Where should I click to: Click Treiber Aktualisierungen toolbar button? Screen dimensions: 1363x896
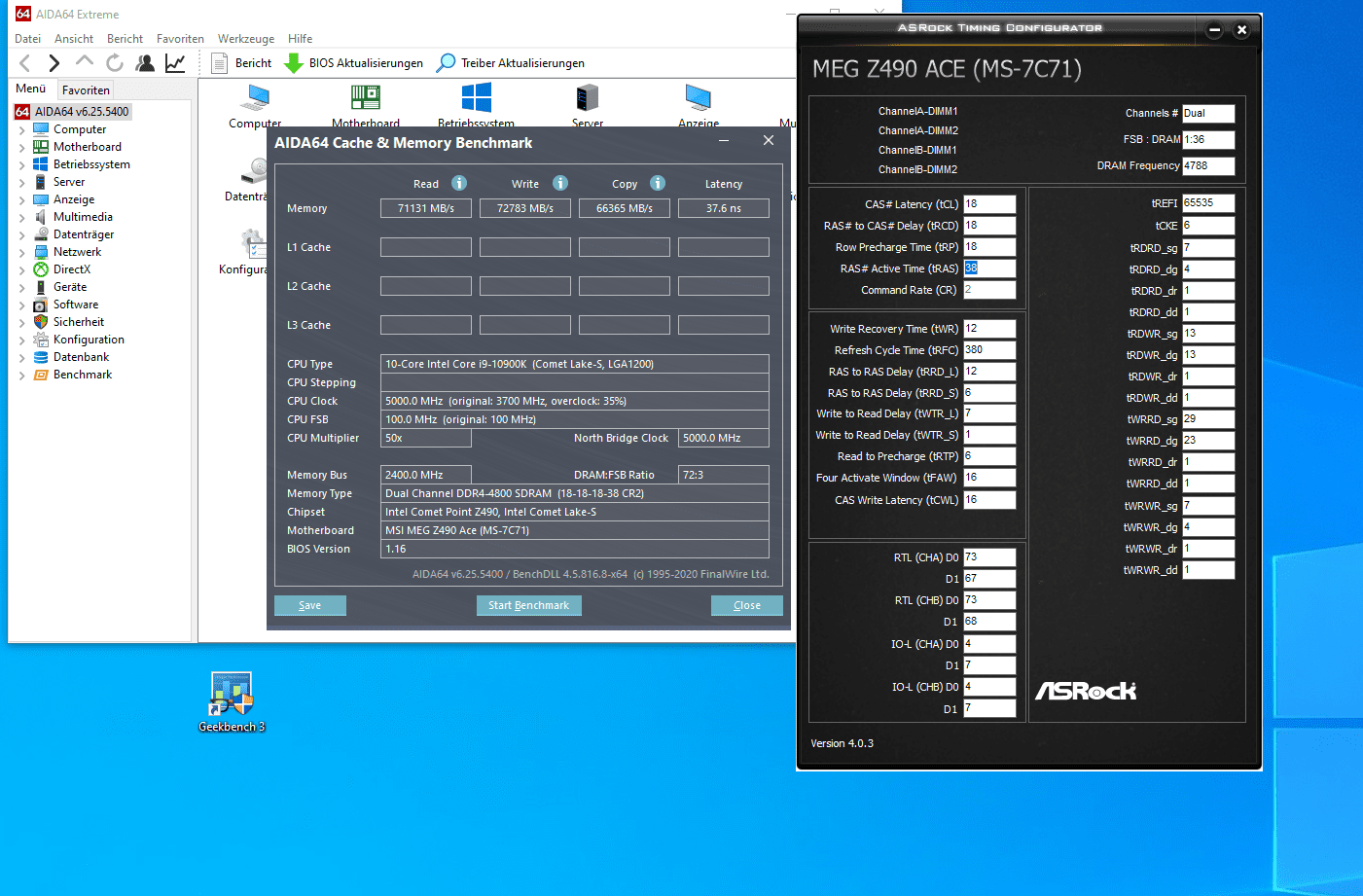[511, 63]
